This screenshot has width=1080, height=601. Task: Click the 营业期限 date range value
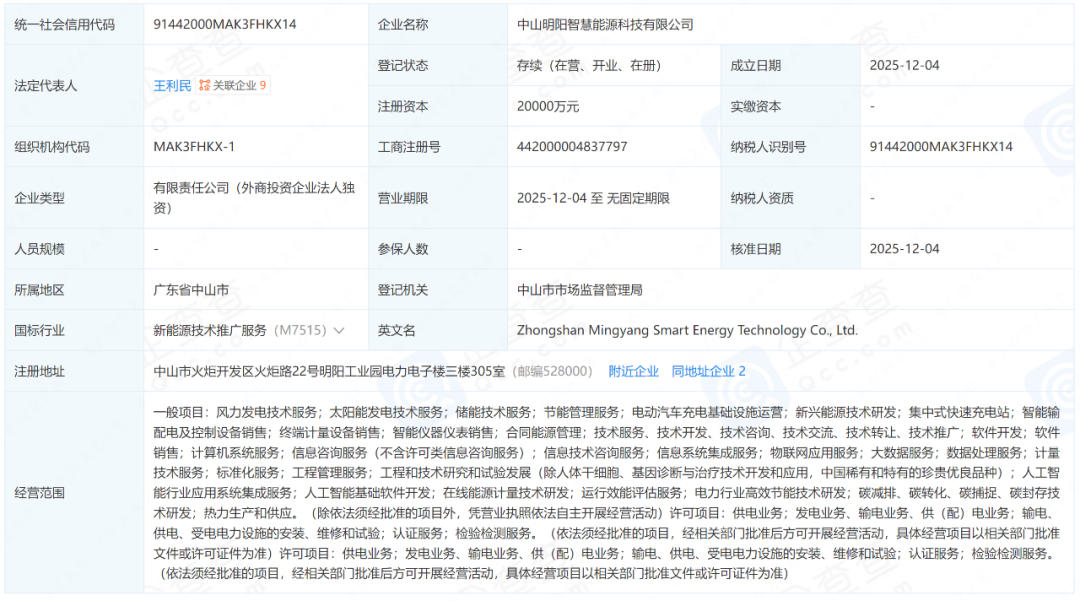coord(593,198)
